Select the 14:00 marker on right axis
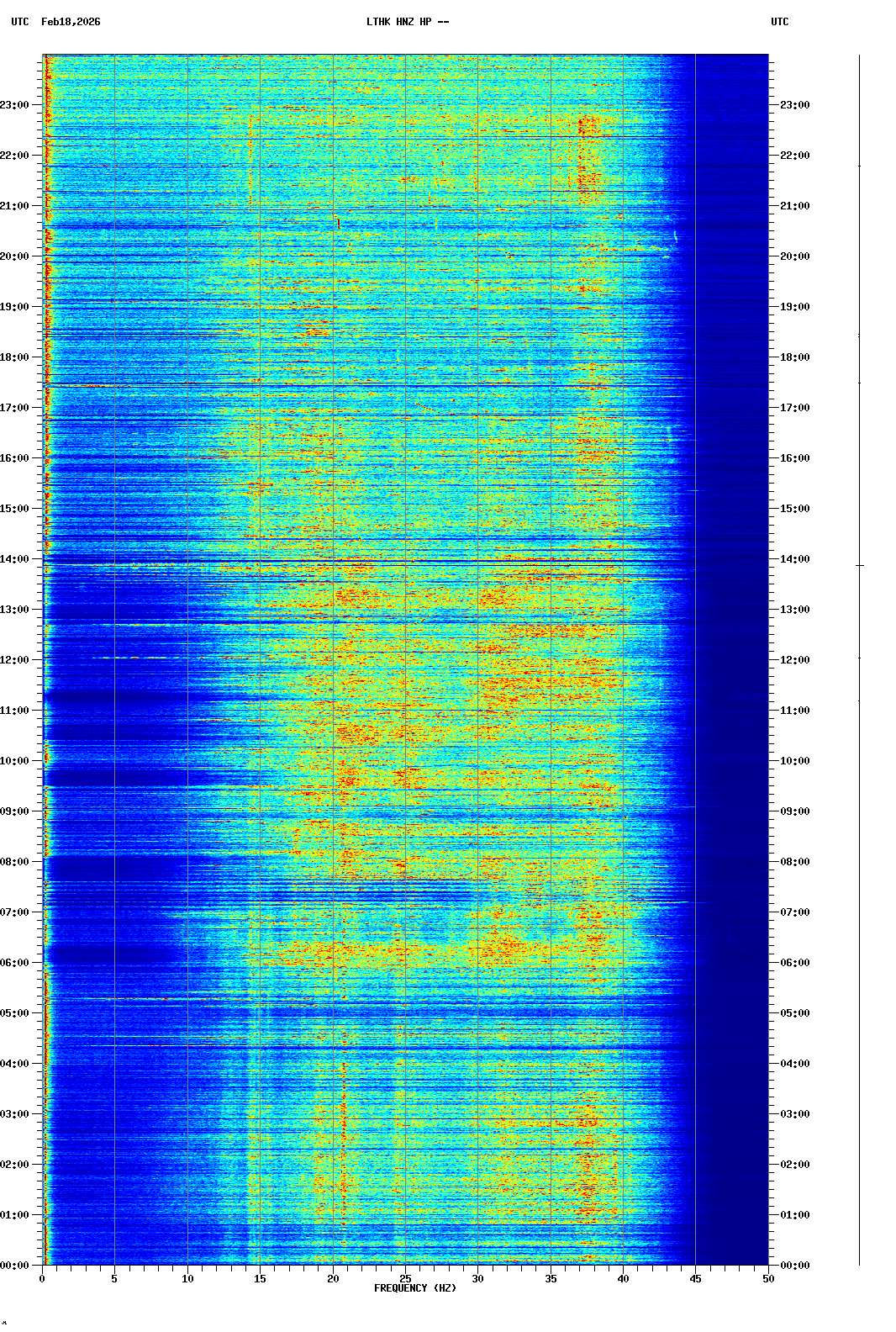896x1332 pixels. 794,559
